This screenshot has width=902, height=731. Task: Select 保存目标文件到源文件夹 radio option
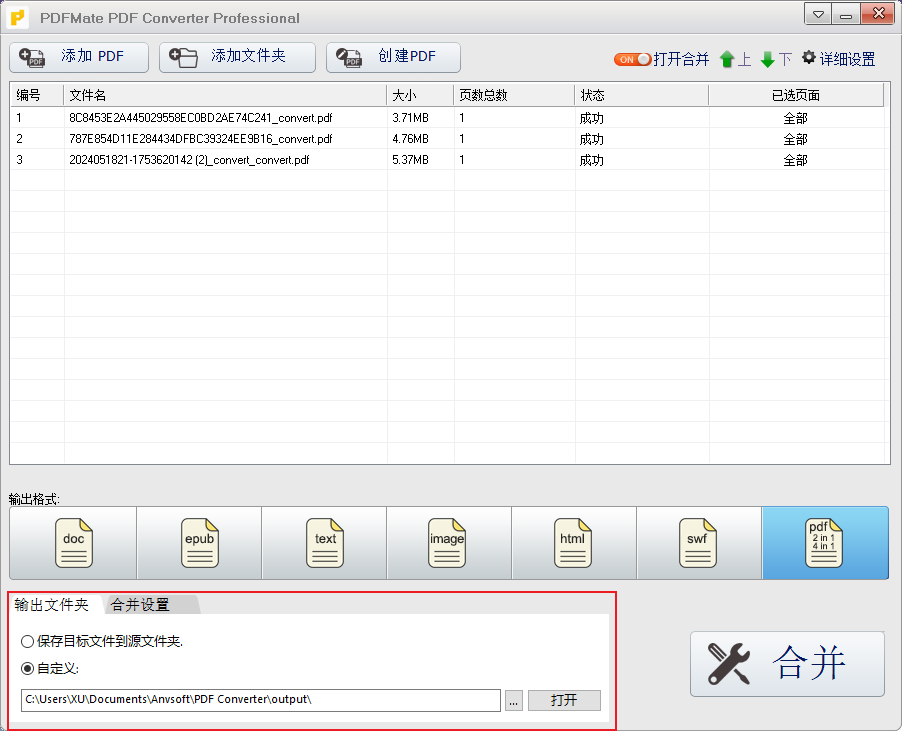(x=101, y=641)
